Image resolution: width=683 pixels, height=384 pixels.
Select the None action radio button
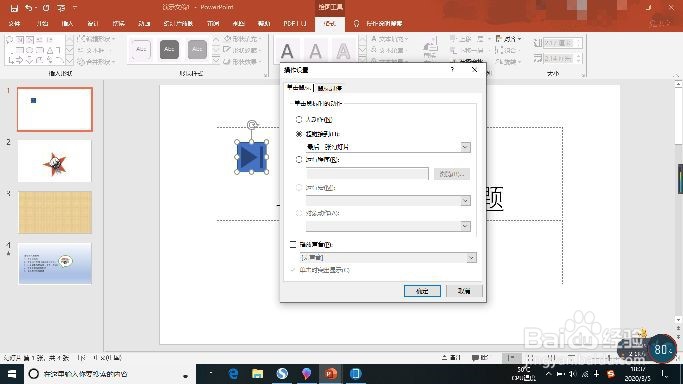(x=299, y=119)
